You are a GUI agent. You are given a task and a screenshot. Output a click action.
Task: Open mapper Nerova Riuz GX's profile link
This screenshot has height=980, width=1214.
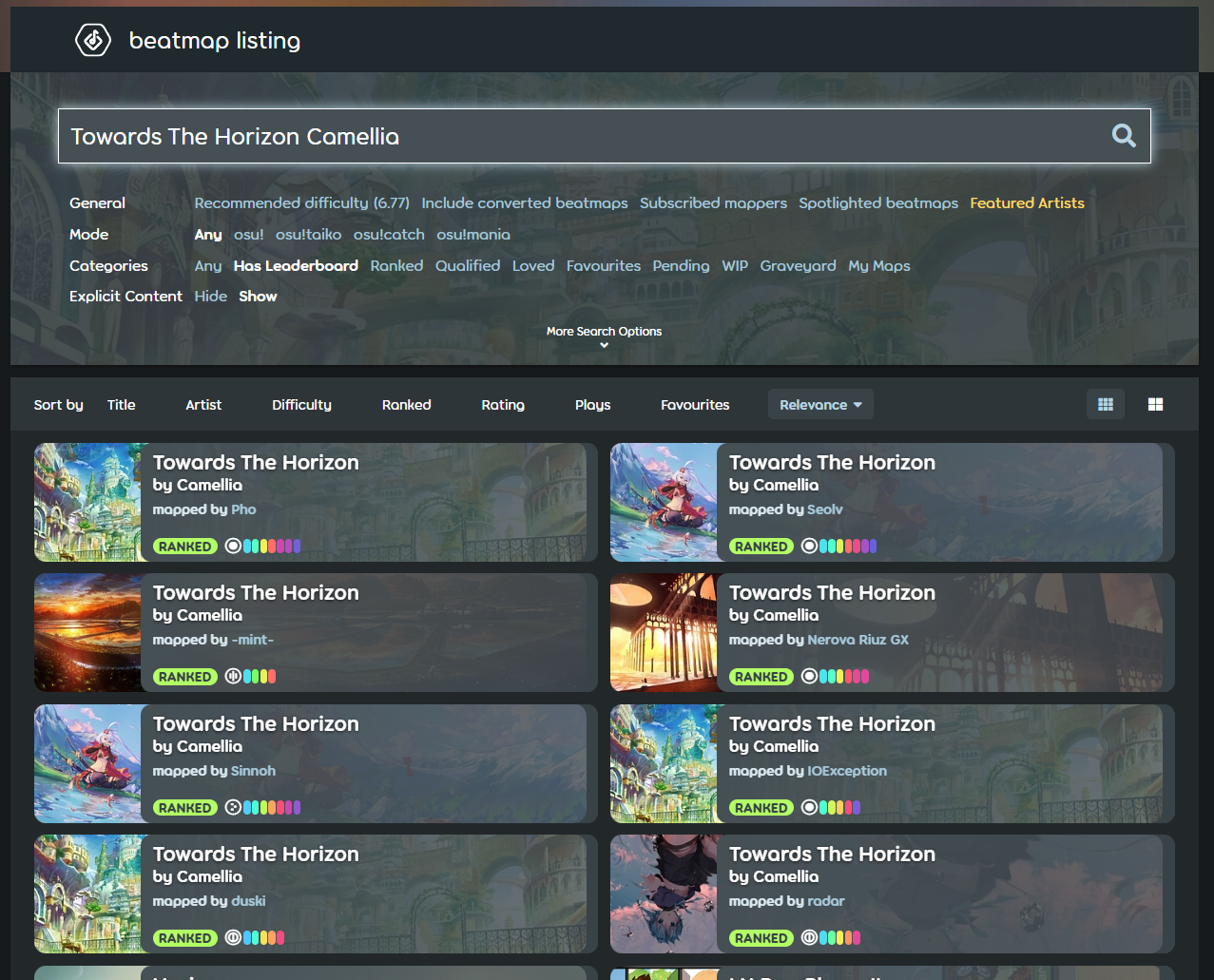click(x=858, y=640)
